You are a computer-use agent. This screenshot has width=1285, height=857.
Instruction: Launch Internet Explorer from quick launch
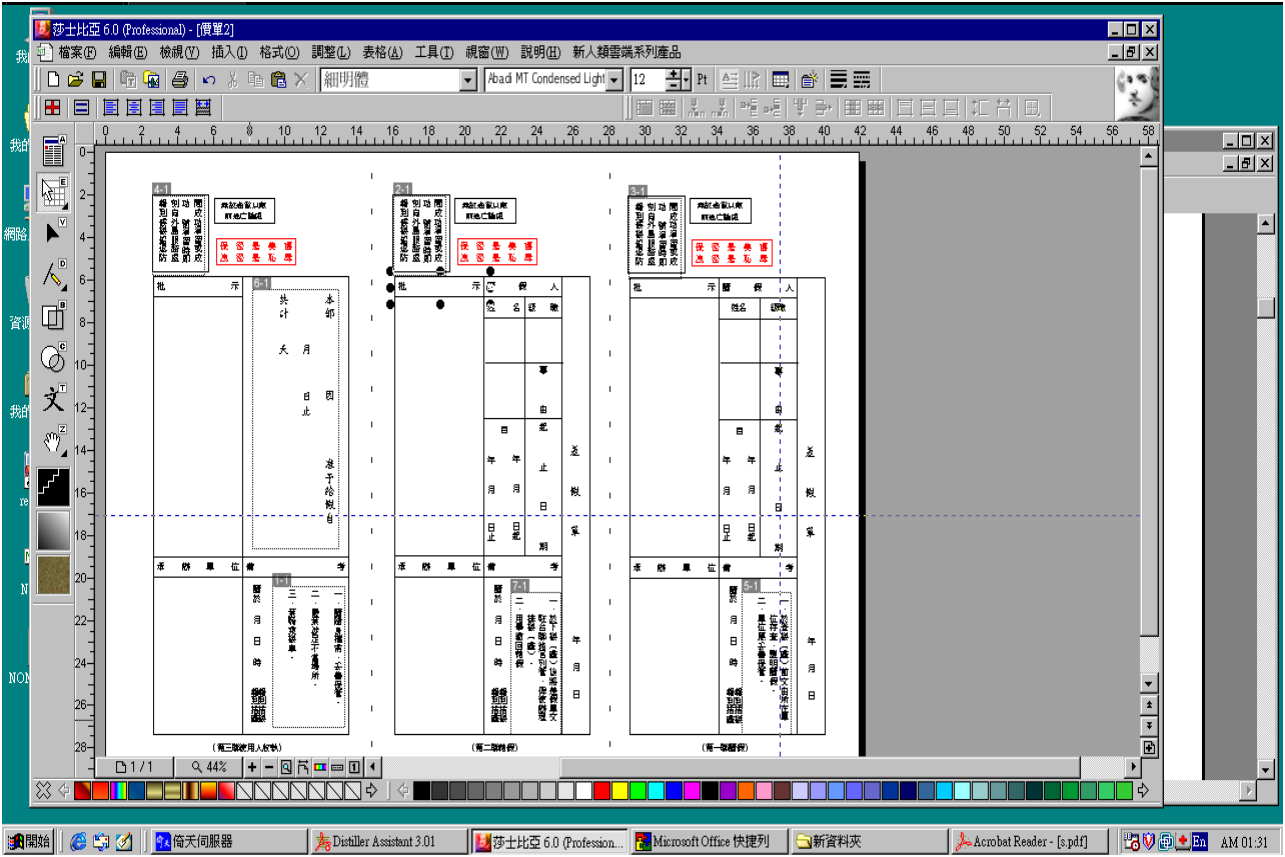78,842
